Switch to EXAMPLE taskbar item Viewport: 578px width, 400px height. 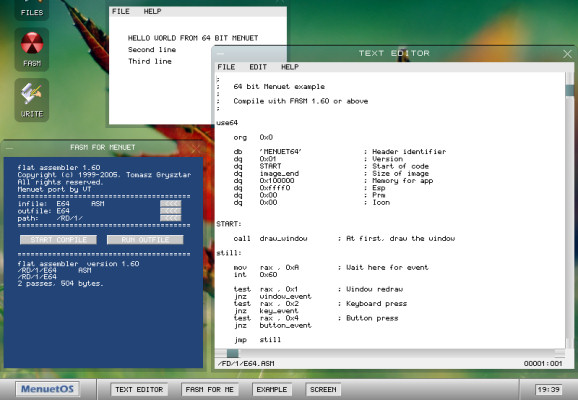point(272,389)
